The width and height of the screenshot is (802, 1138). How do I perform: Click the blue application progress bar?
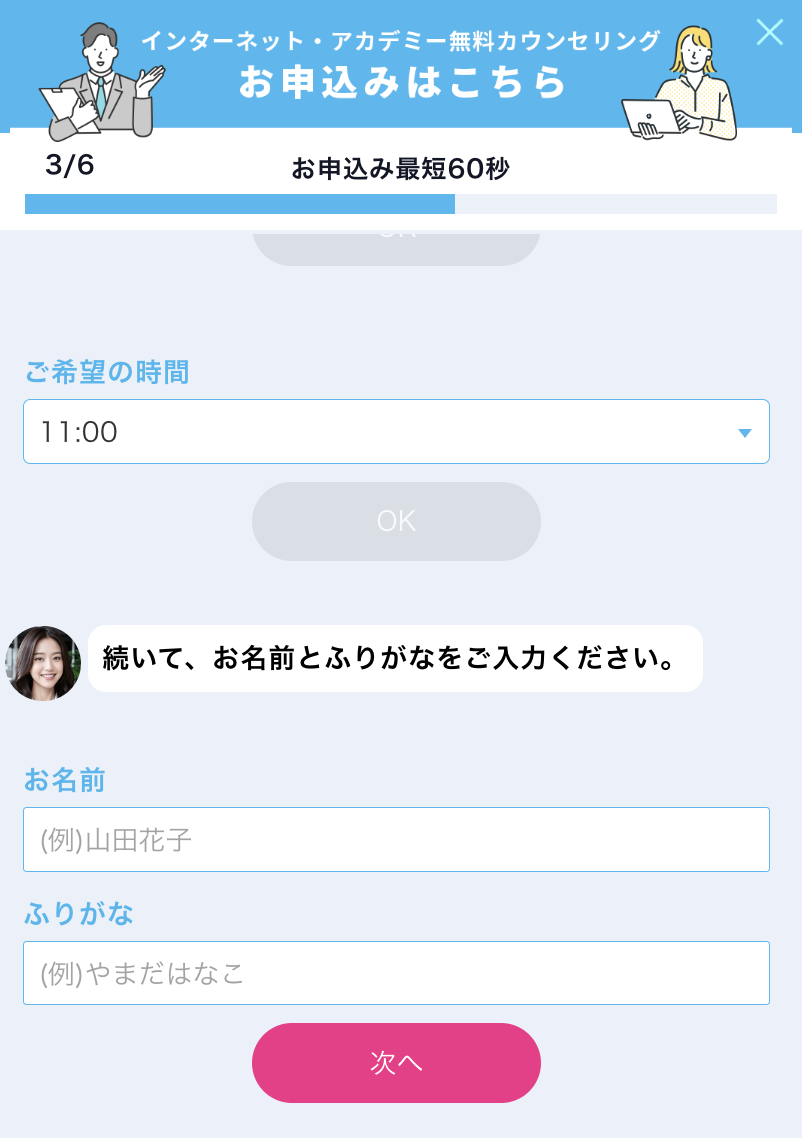click(x=240, y=204)
